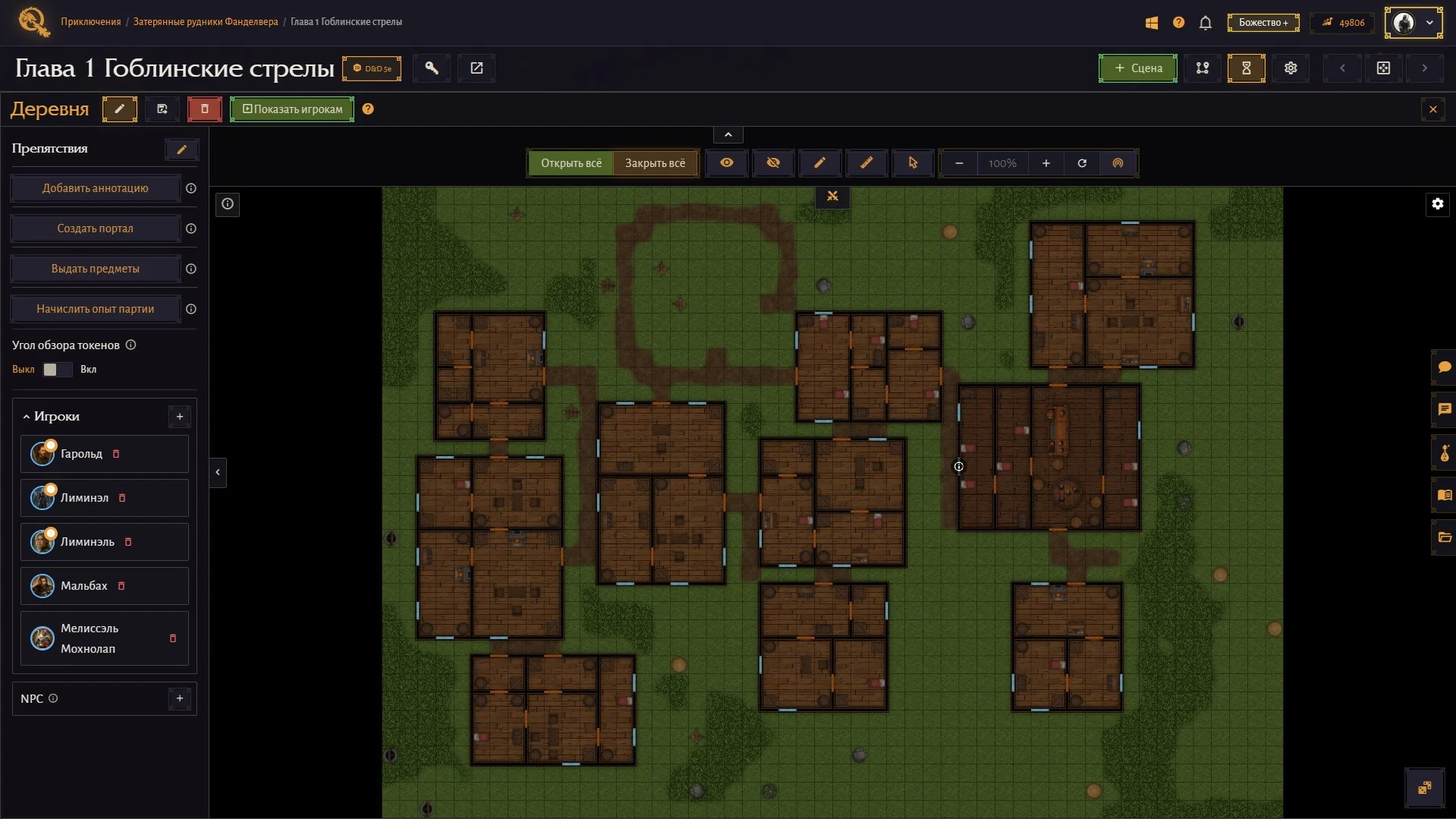Select the pointer cursor tool
This screenshot has width=1456, height=819.
point(913,162)
